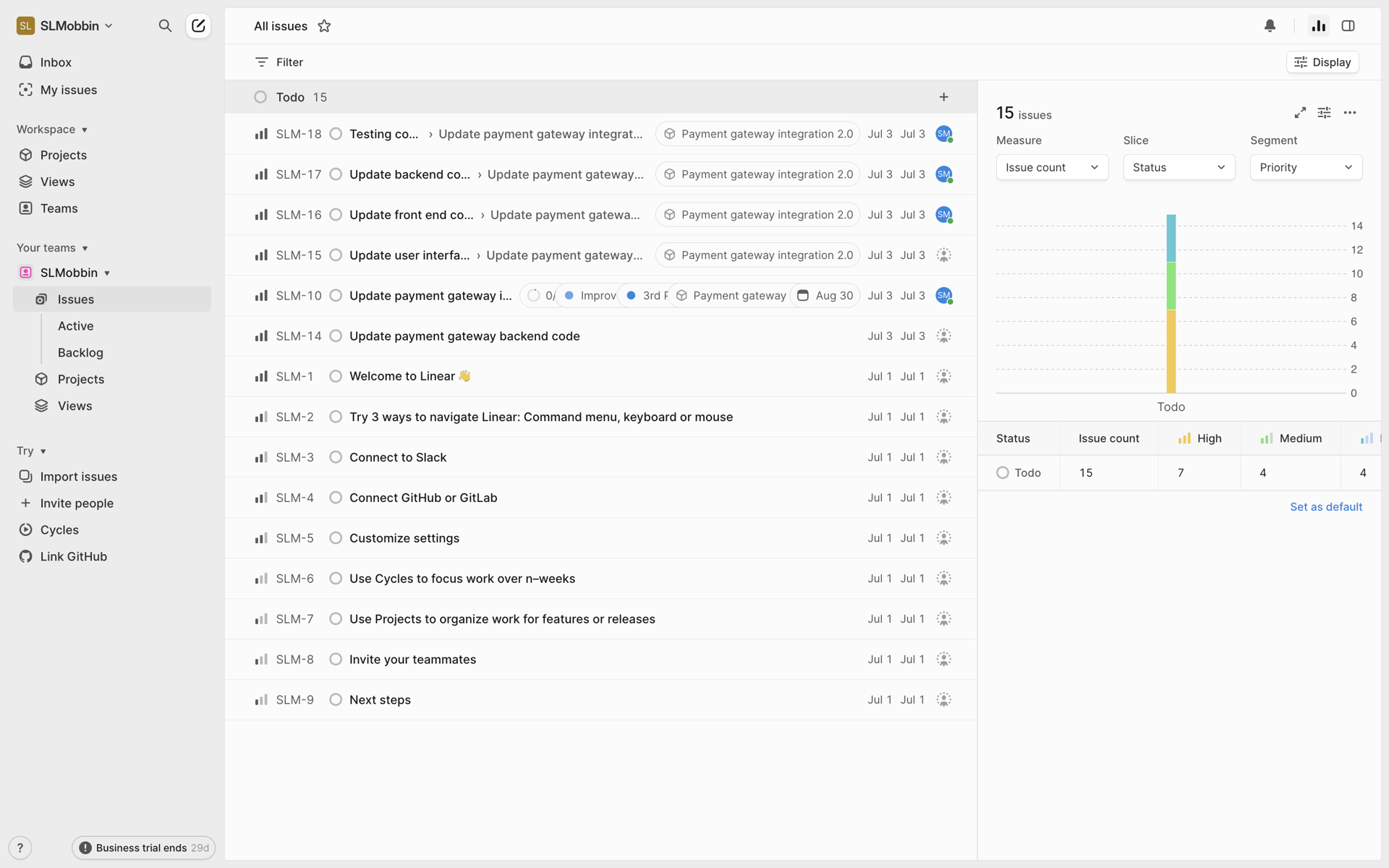The image size is (1389, 868).
Task: Open Inbox in sidebar
Action: coord(112,62)
